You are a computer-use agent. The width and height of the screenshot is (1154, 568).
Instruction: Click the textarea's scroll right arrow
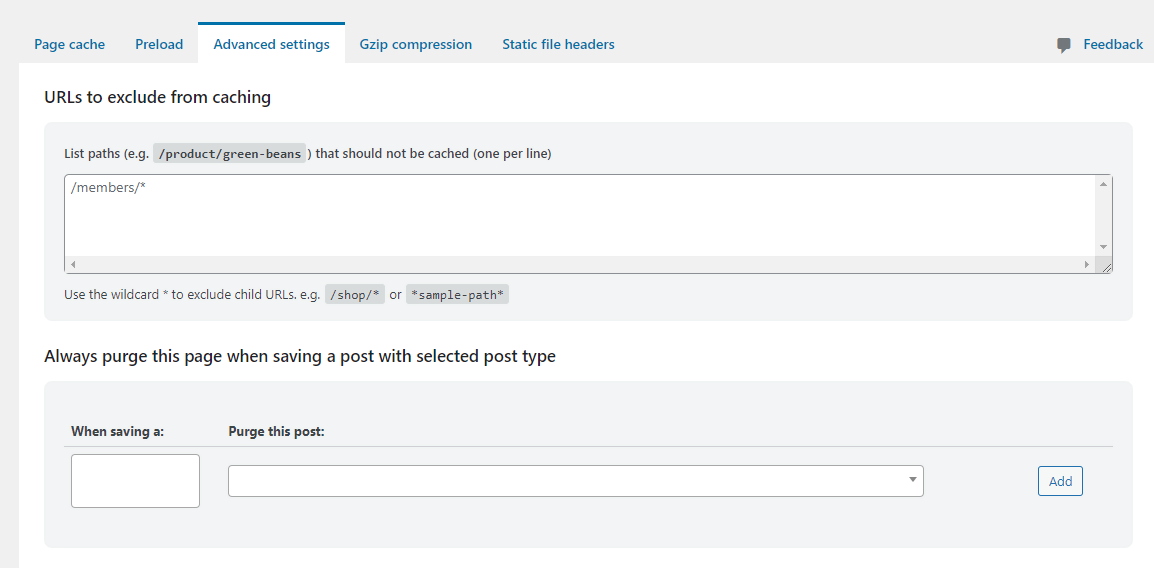[1087, 265]
